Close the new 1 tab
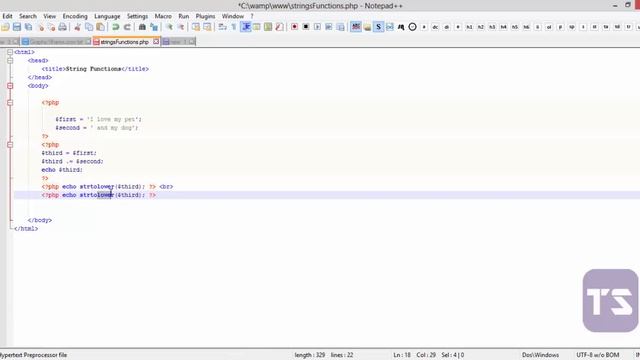 [x=192, y=42]
